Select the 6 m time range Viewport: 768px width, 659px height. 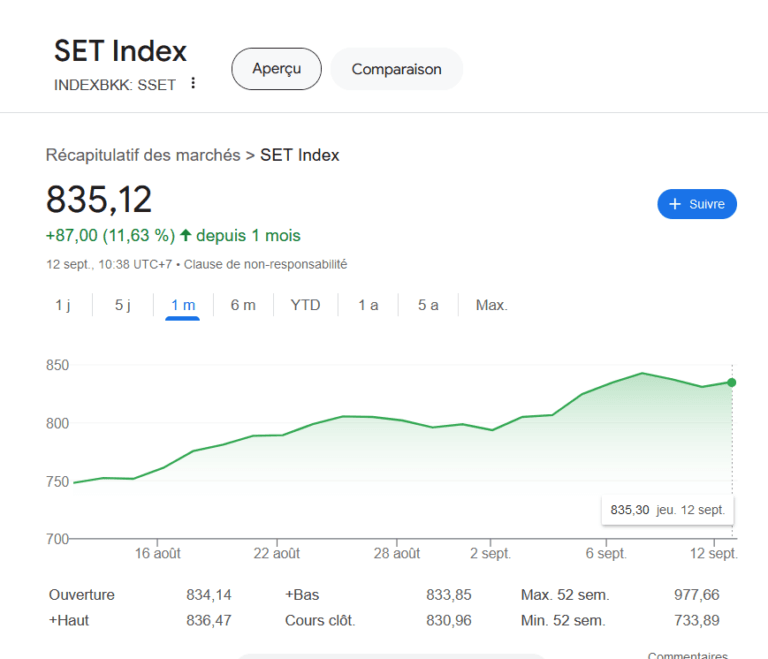243,305
